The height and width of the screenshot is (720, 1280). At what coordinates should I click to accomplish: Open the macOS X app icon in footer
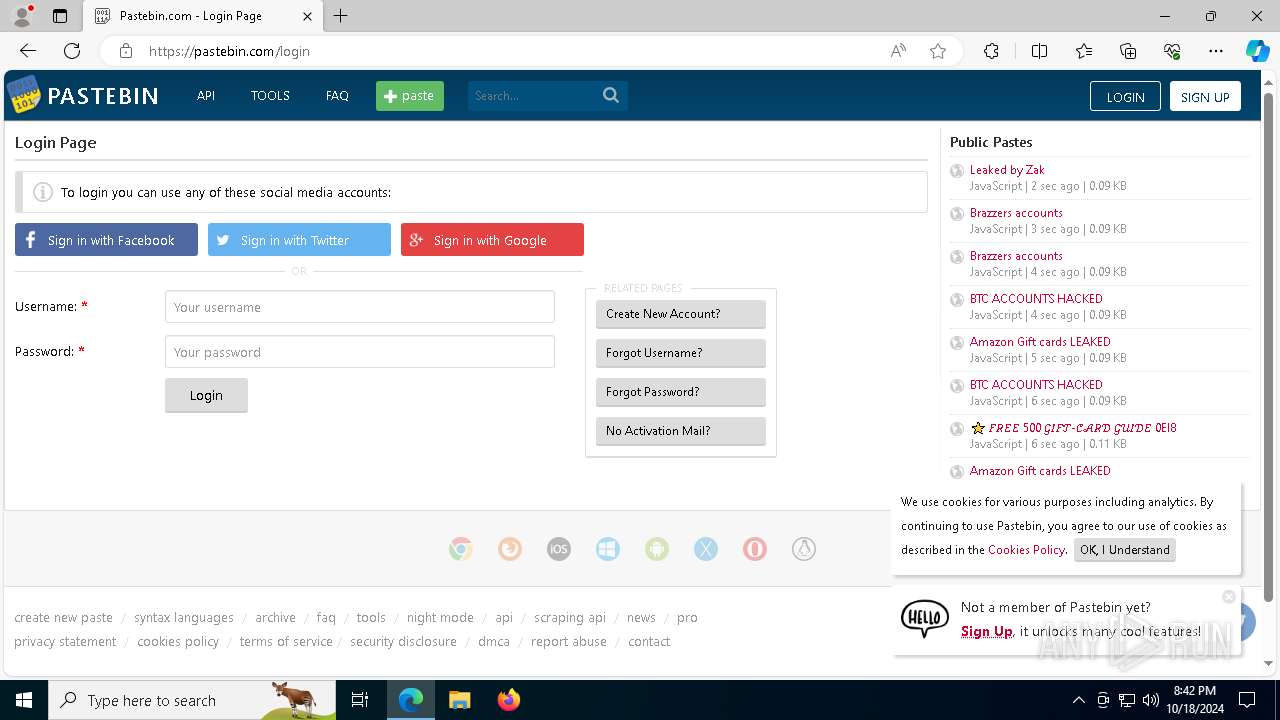tap(706, 549)
